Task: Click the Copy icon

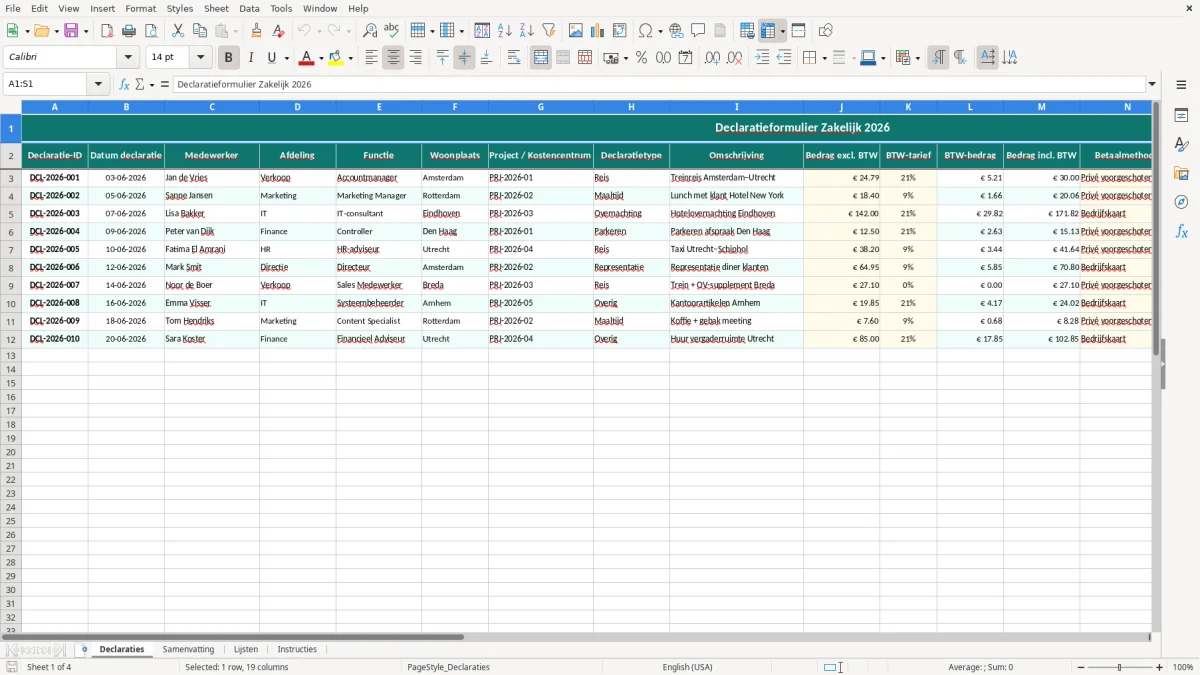Action: coord(200,31)
